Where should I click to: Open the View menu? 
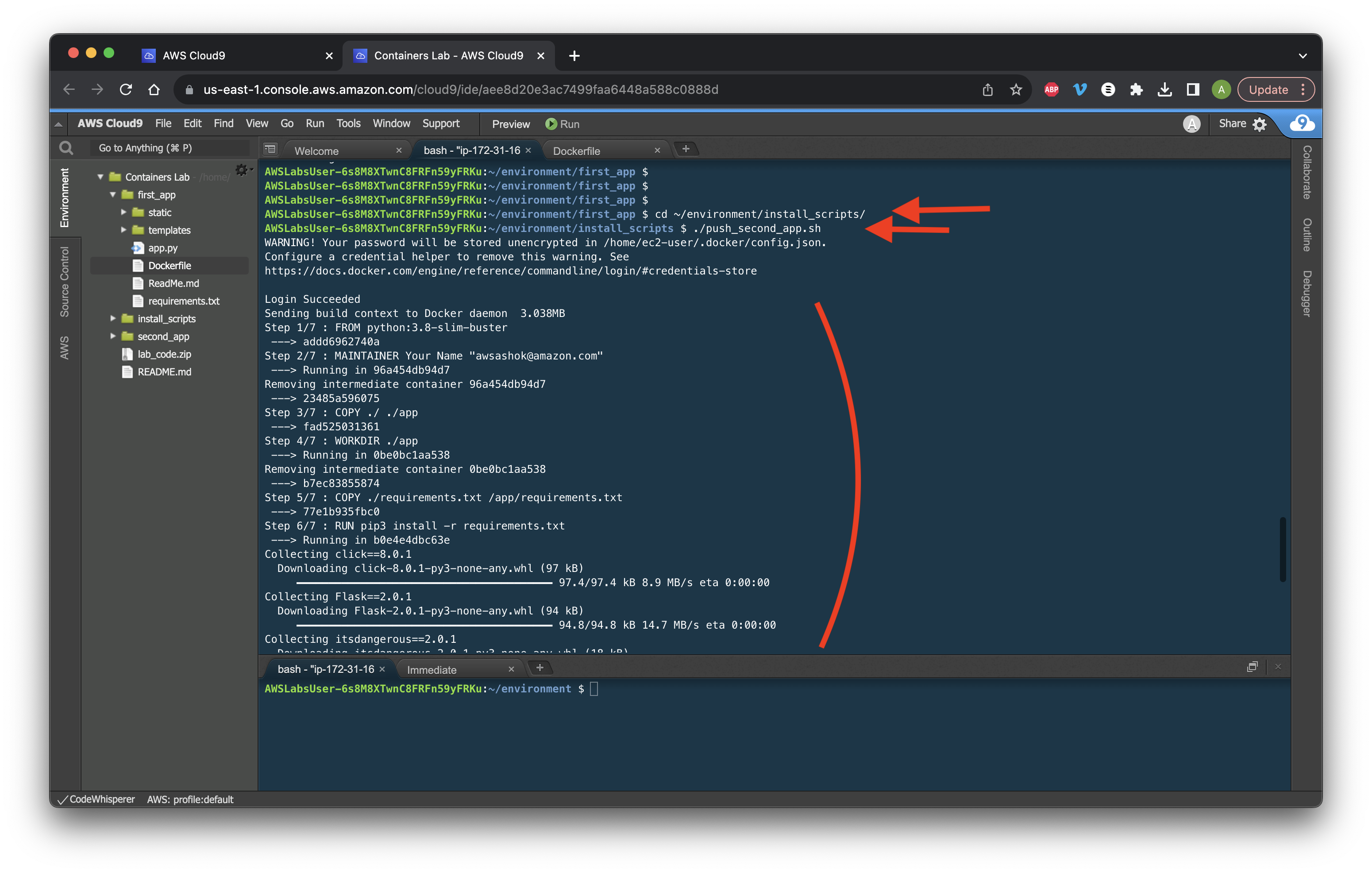[256, 124]
